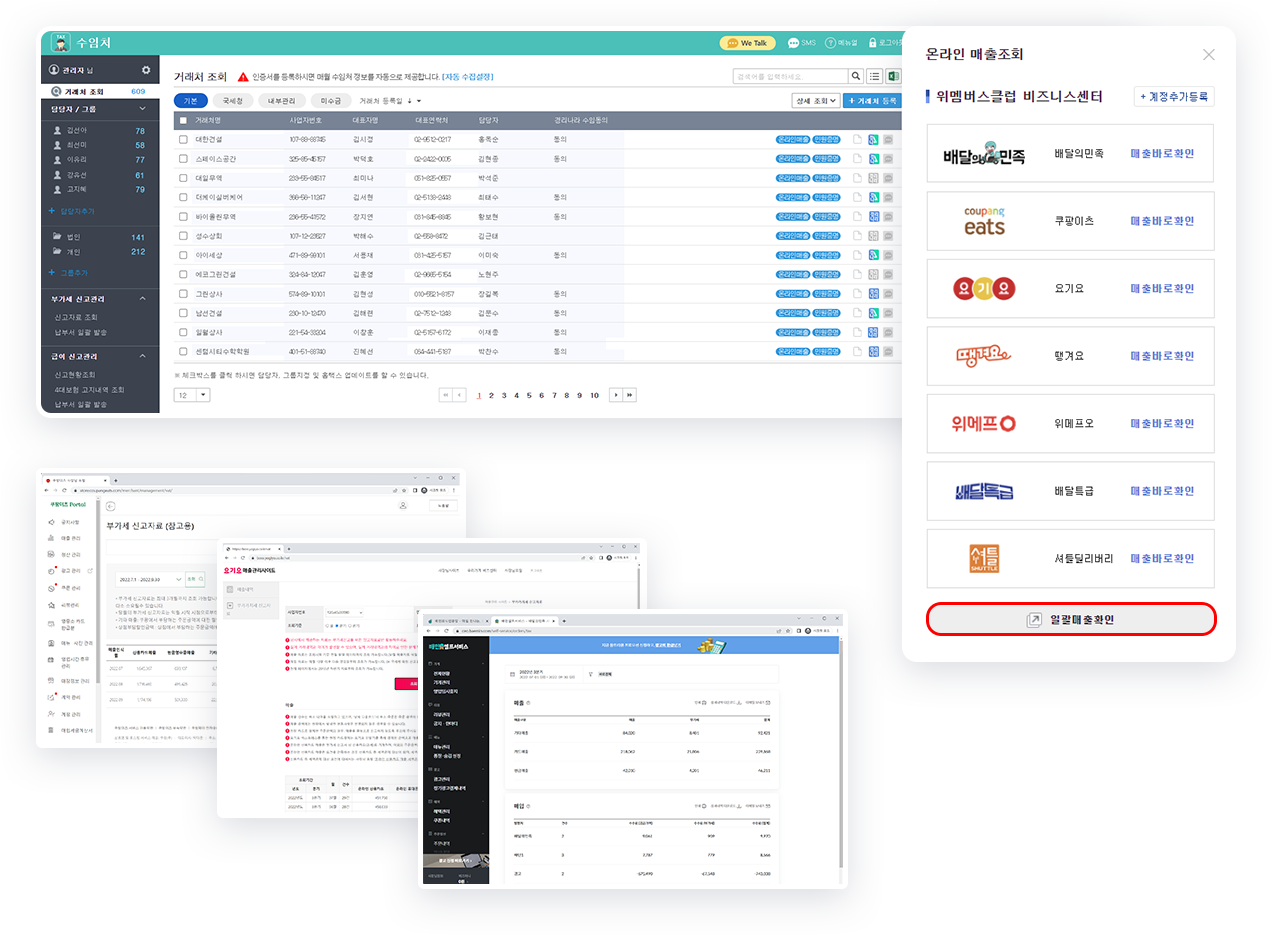Screen dimensions: 1272x935
Task: Close the 온라인 매출조회 panel
Action: (1209, 55)
